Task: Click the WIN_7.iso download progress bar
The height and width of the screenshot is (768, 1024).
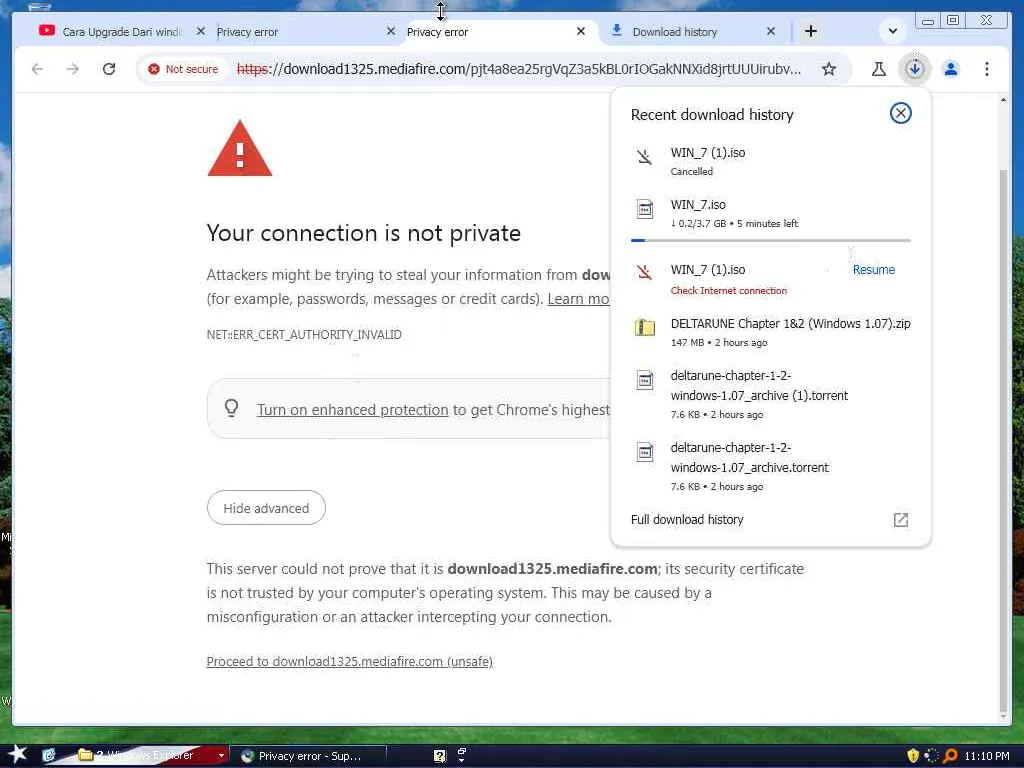Action: coord(771,240)
